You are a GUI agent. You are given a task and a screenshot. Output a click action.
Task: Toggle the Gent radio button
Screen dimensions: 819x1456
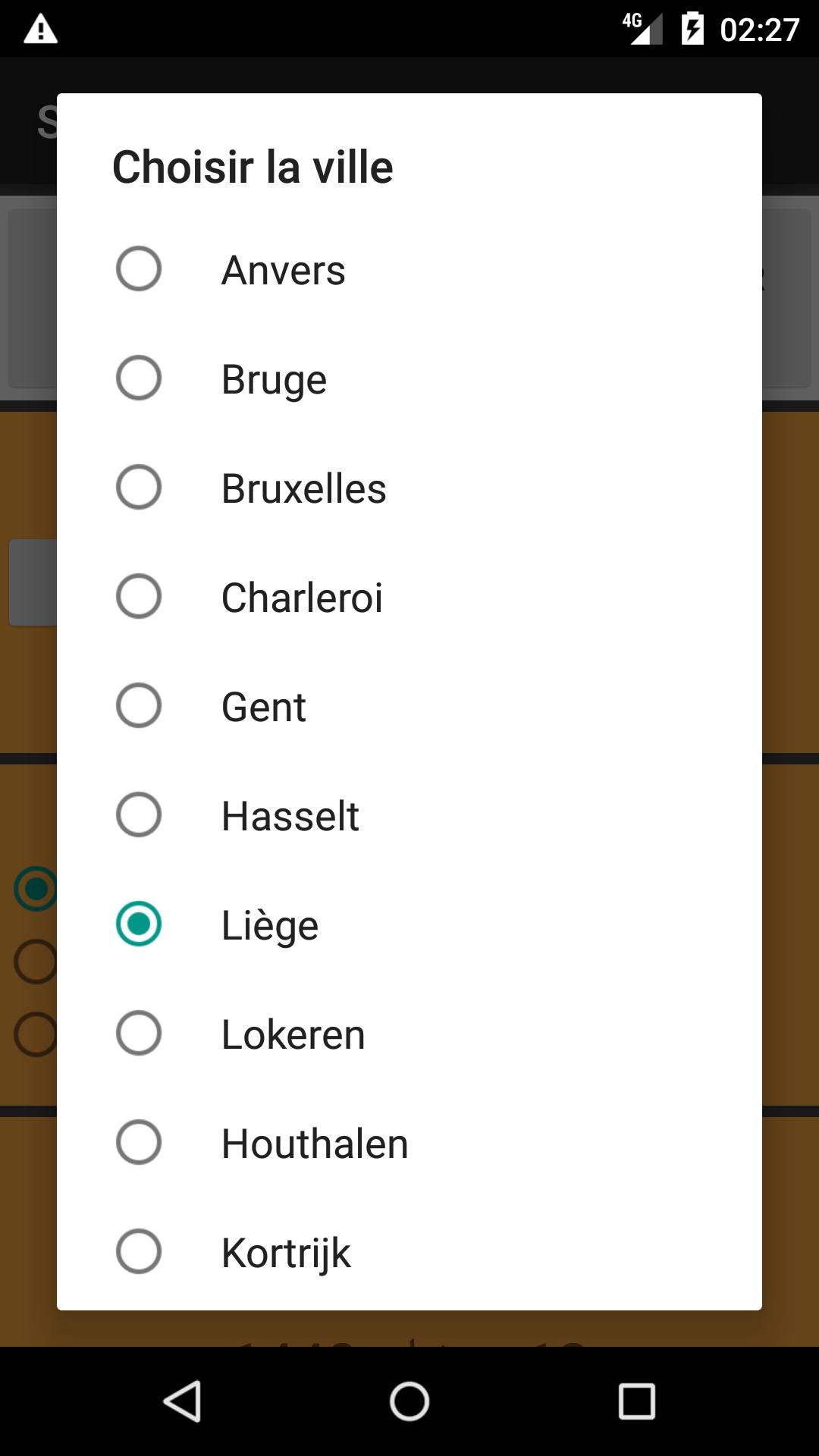[139, 705]
